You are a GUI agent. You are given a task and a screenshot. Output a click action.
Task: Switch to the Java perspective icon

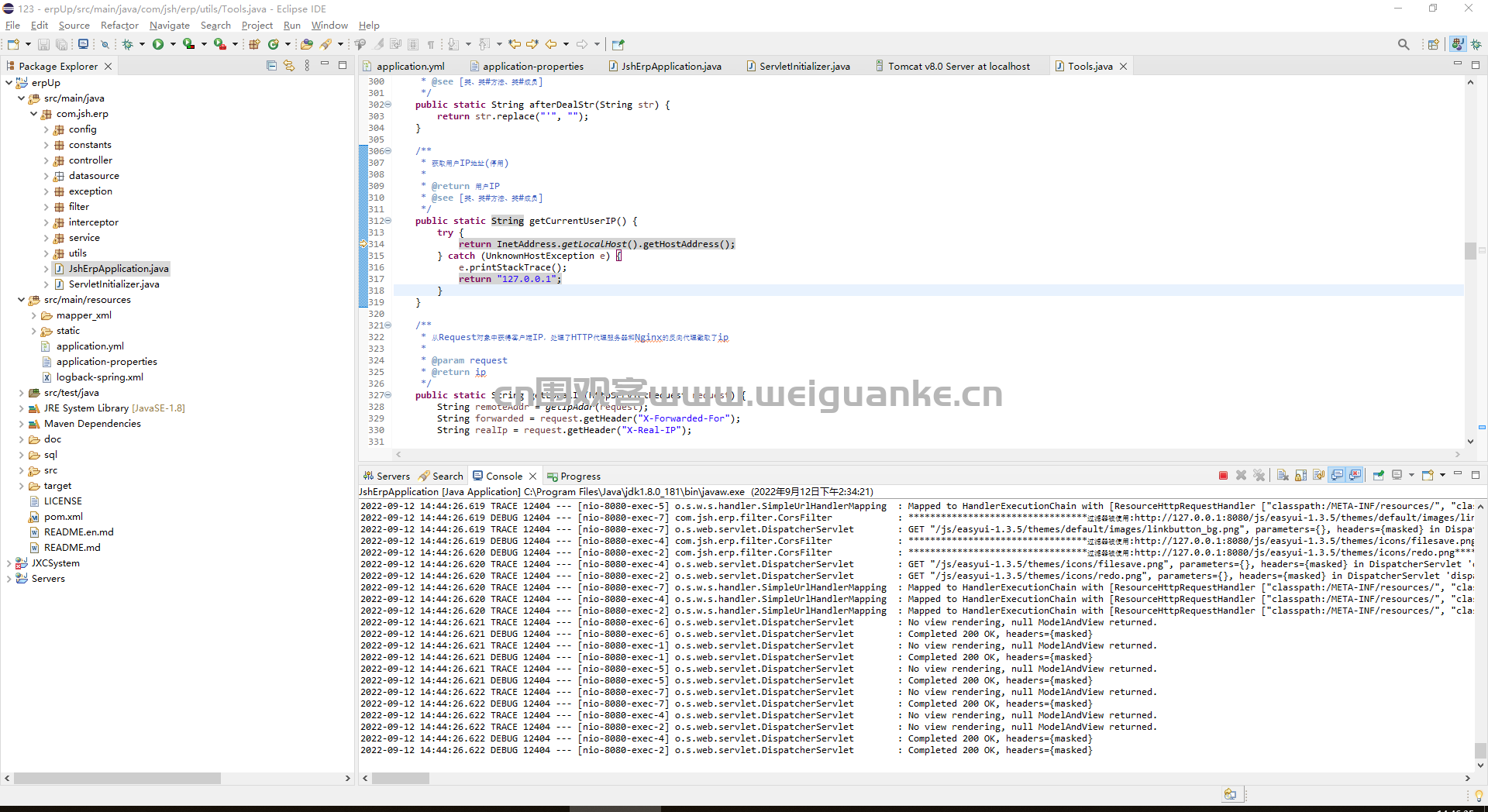tap(1458, 44)
